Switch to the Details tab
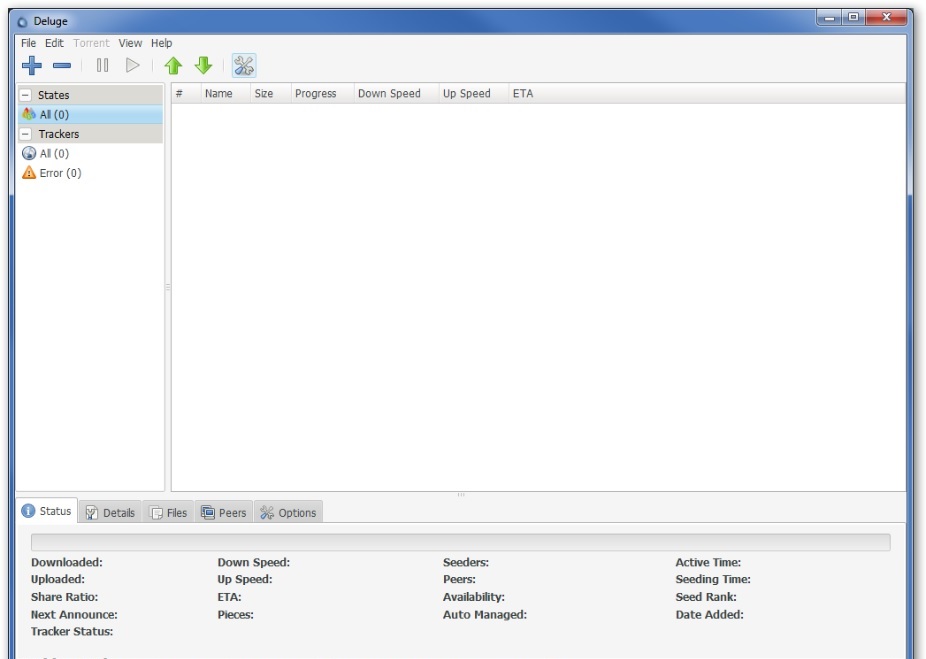 pyautogui.click(x=110, y=513)
